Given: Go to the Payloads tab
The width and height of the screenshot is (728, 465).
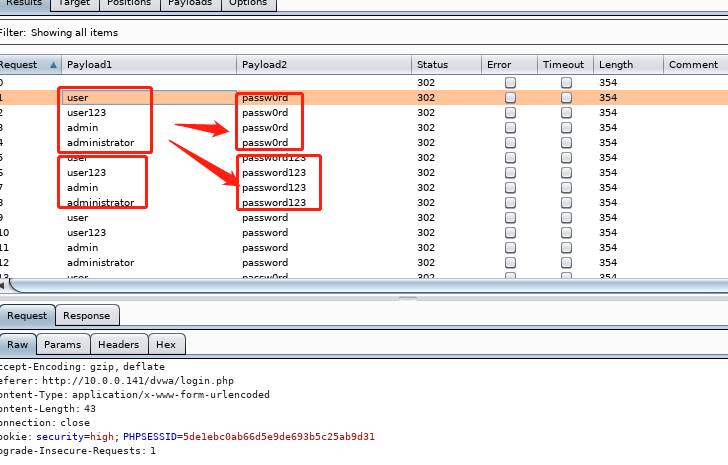Looking at the screenshot, I should pos(190,3).
